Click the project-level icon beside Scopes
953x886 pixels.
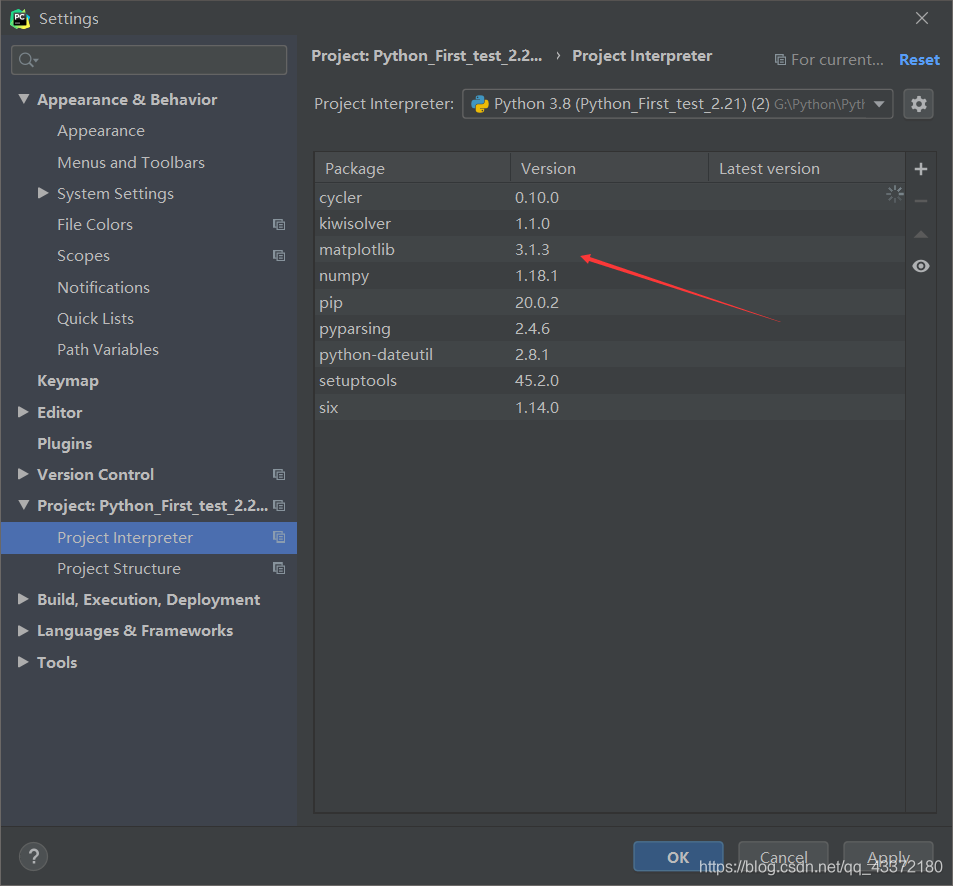[279, 256]
